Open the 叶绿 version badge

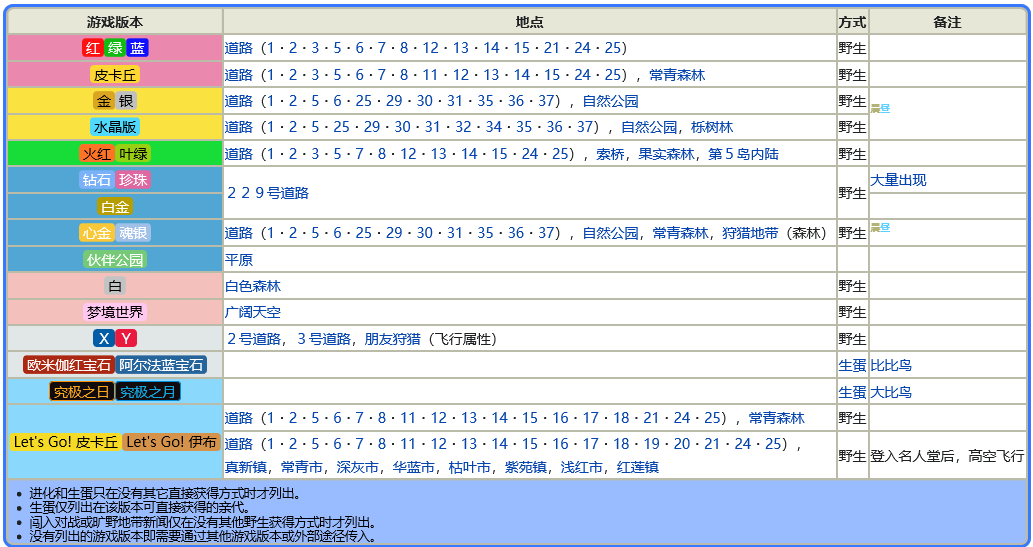(x=133, y=154)
